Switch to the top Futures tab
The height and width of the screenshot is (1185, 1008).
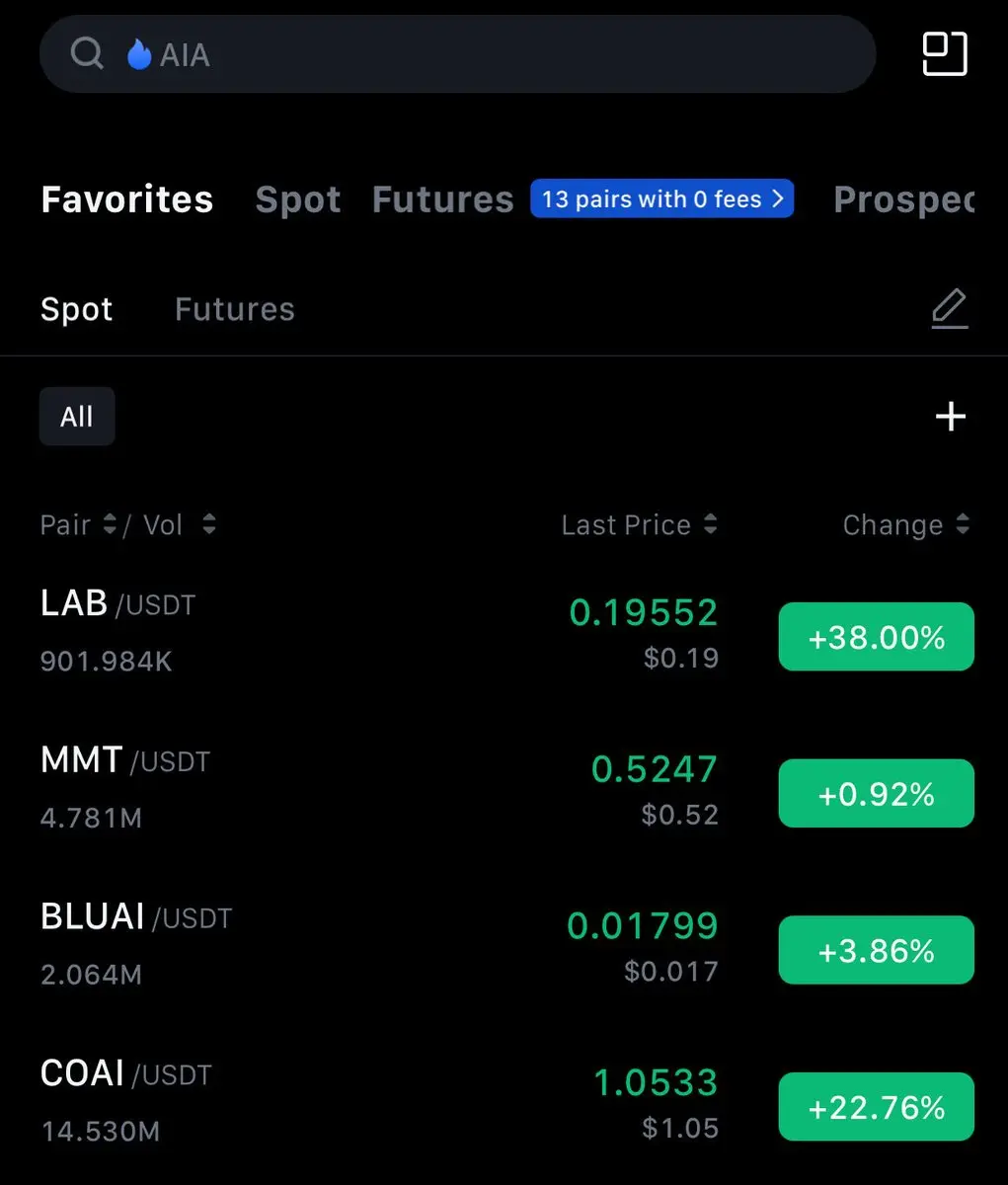[442, 199]
